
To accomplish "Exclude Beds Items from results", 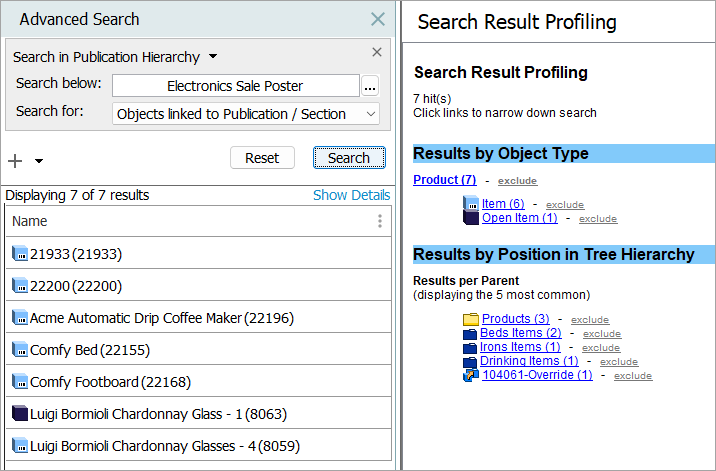I will [x=601, y=333].
